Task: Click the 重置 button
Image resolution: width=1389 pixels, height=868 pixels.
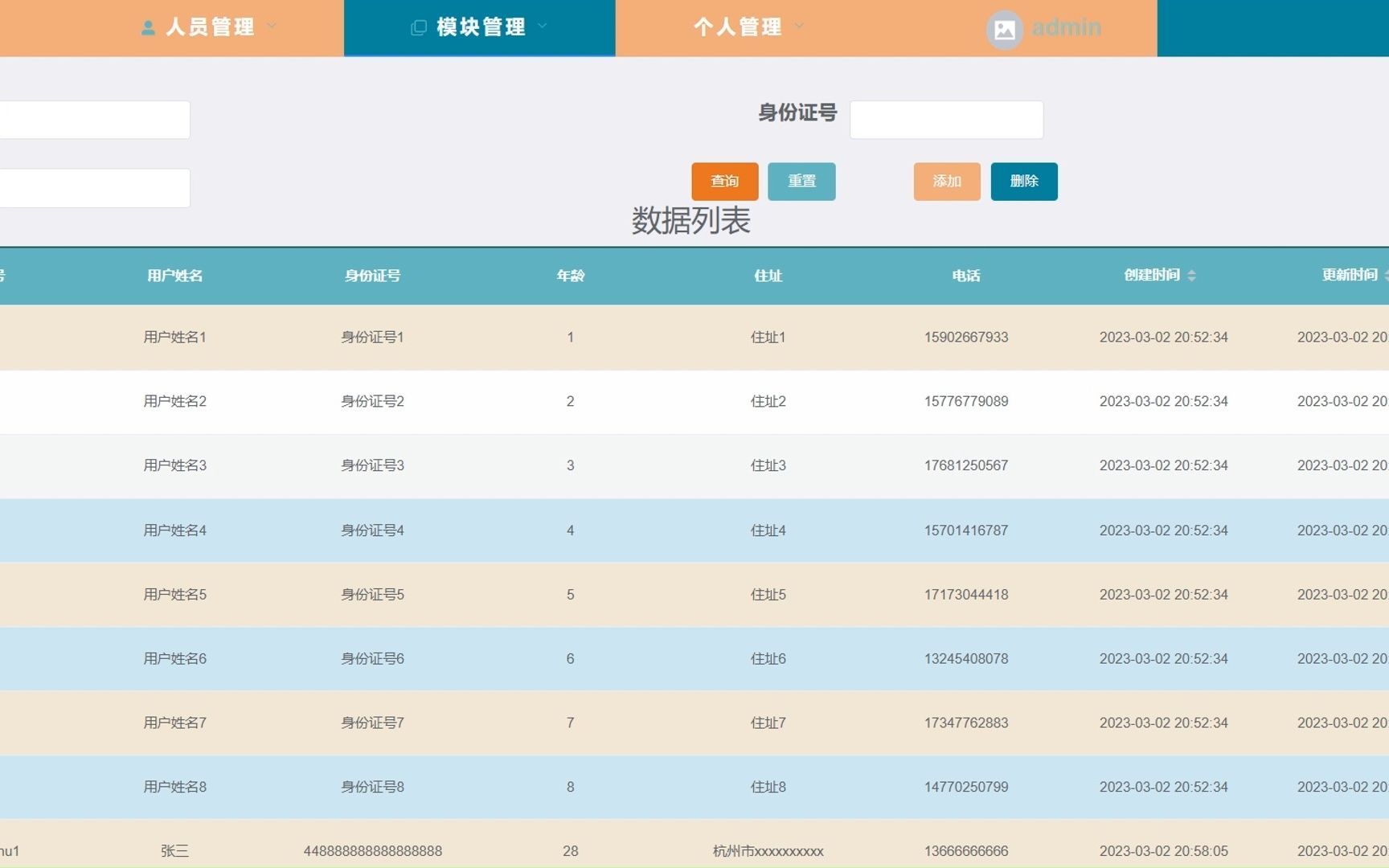Action: coord(801,182)
